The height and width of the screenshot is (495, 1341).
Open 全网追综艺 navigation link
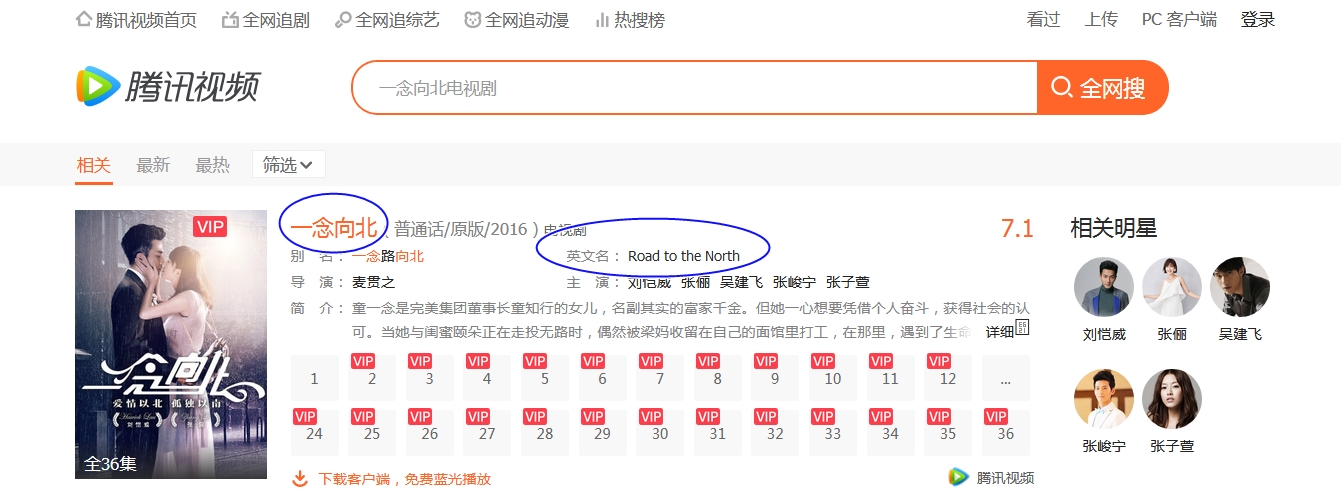tap(397, 20)
